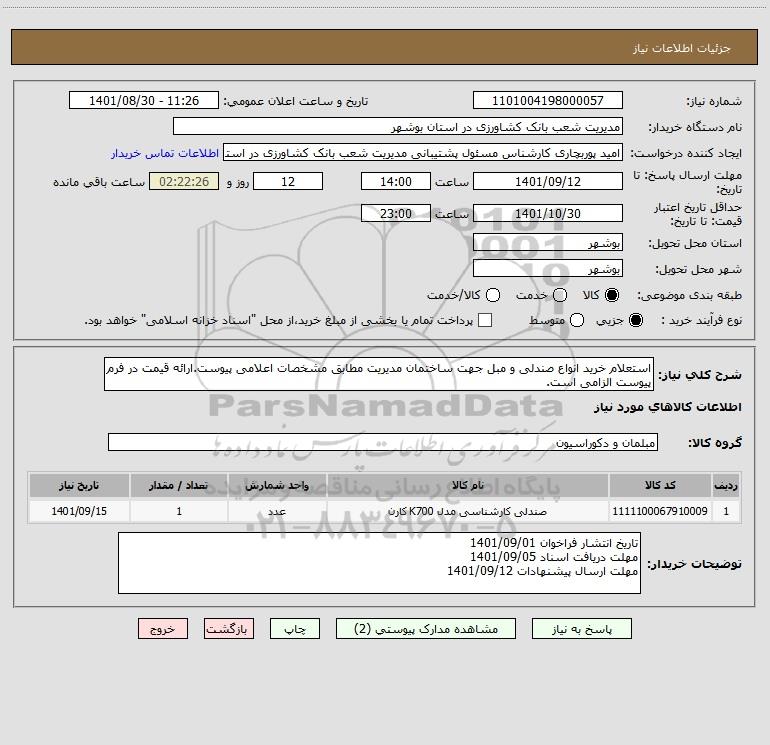Select the کالا radio button
770x745 pixels.
(x=612, y=295)
